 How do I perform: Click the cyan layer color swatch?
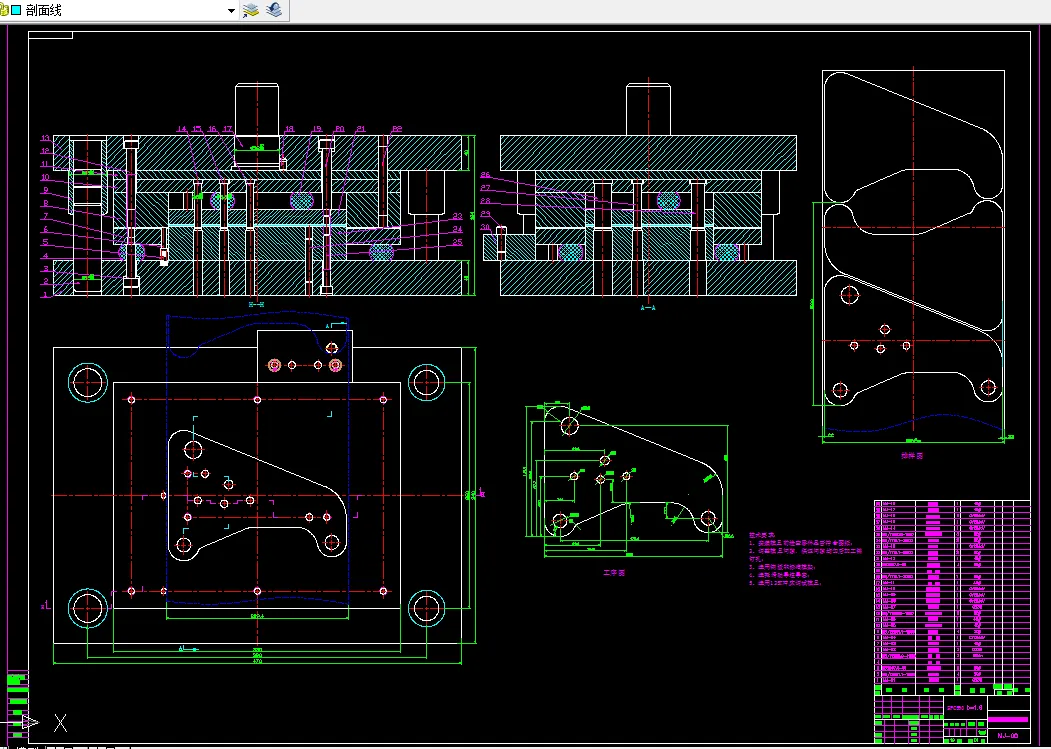(16, 10)
